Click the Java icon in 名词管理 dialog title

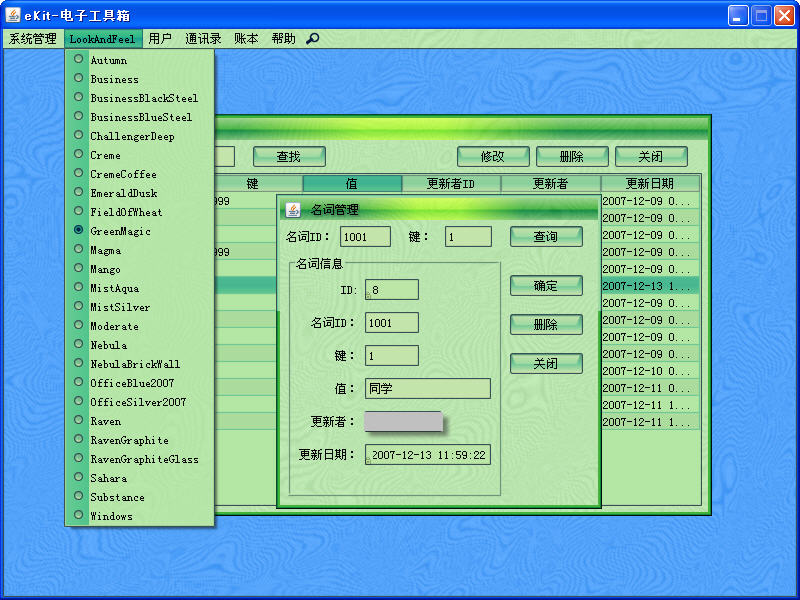(x=293, y=210)
